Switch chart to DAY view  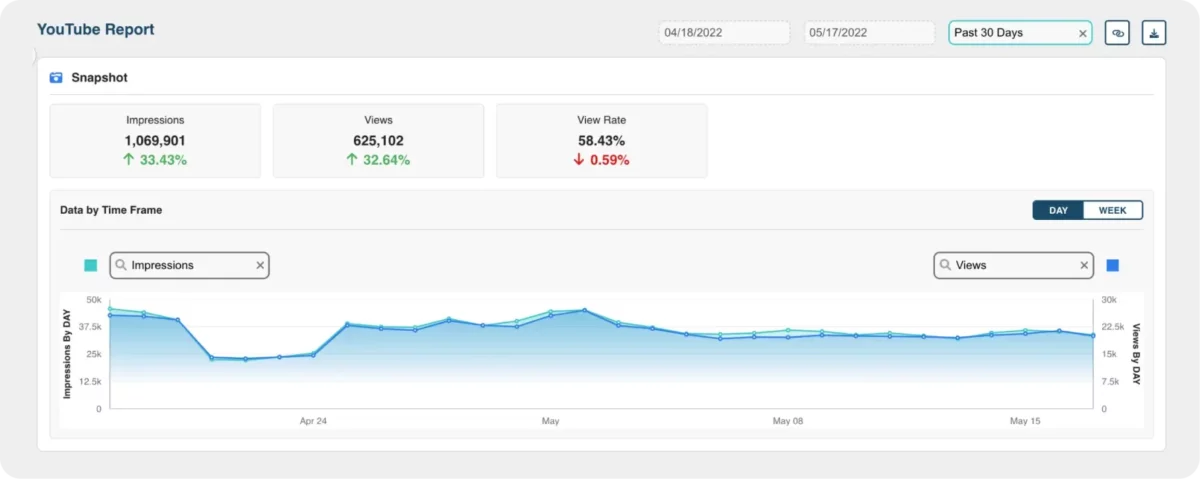1058,210
